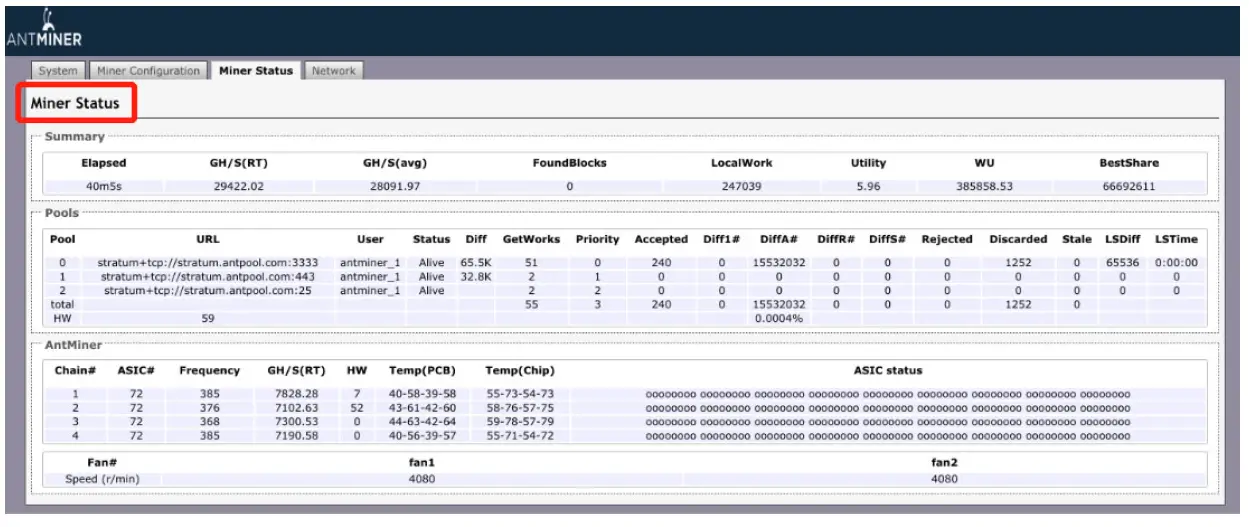Viewport: 1249px width, 527px height.
Task: Click the GH/S(RT) summary value 29422.02
Action: click(238, 186)
